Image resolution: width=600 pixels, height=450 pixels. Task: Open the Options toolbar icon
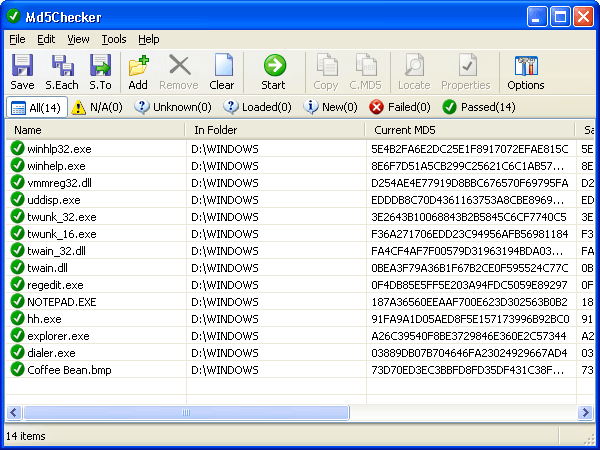(526, 67)
